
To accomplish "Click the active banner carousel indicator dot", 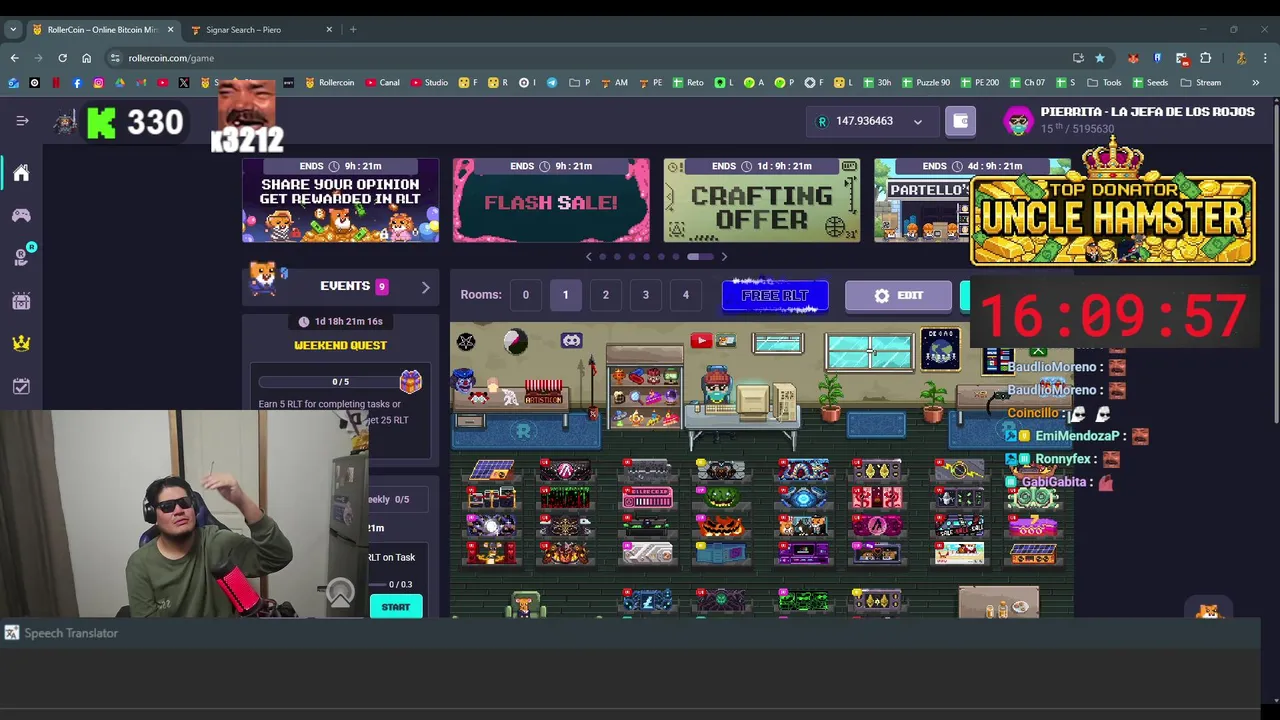I will [700, 257].
